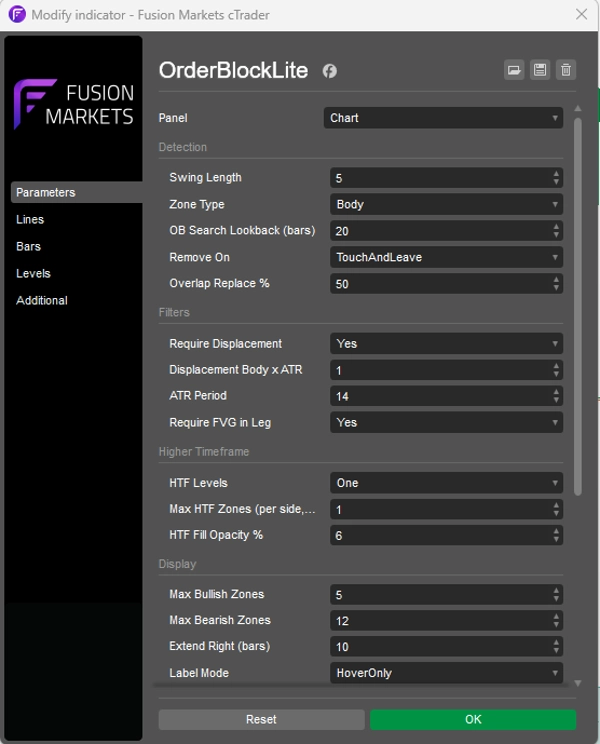Decrease Swing Length with the down arrow
Screen dimensions: 600x744
coord(556,183)
